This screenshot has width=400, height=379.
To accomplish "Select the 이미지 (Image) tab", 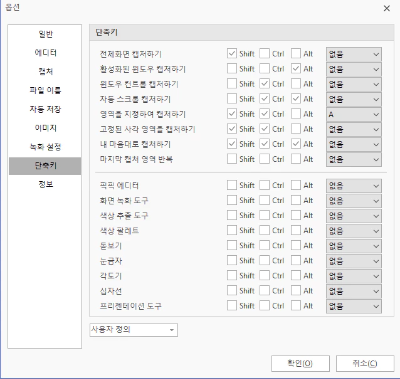I will [x=45, y=128].
